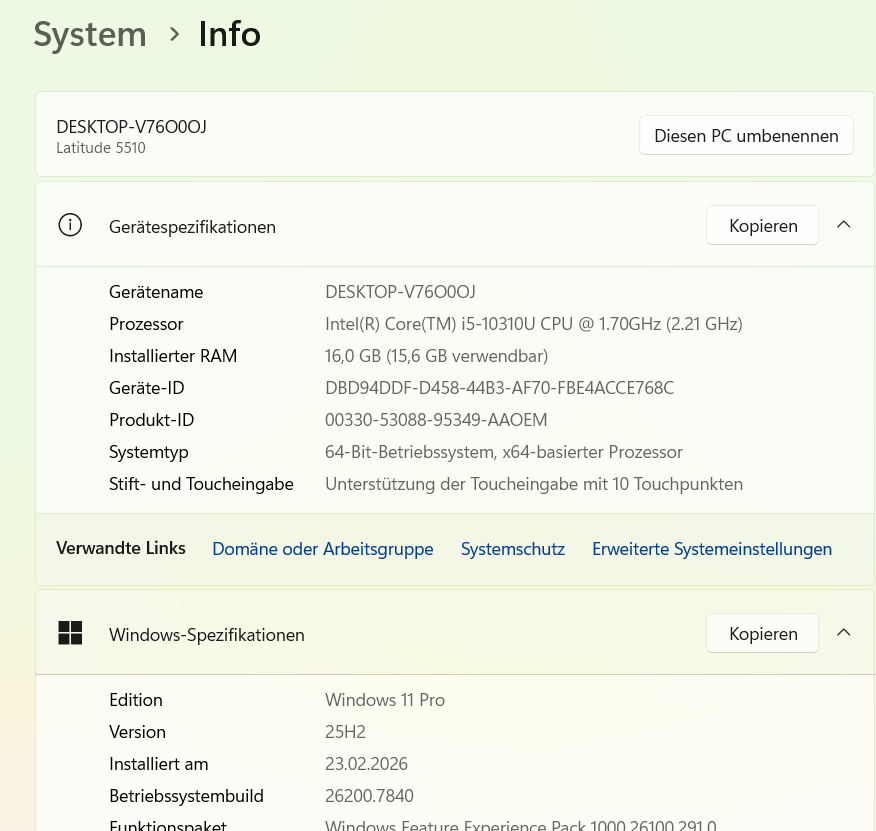Click the Info breadcrumb heading
Image resolution: width=876 pixels, height=831 pixels.
click(x=230, y=34)
